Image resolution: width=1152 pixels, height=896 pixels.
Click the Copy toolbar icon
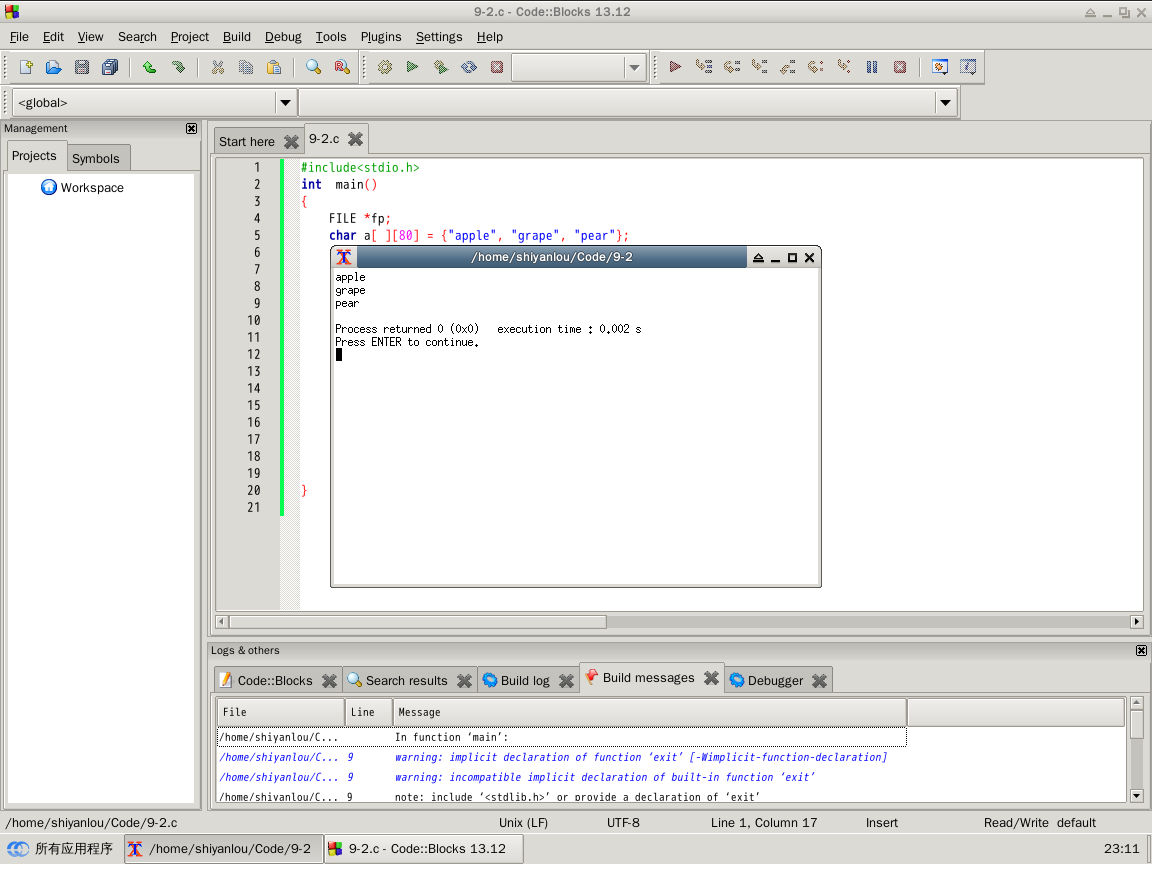(x=245, y=67)
